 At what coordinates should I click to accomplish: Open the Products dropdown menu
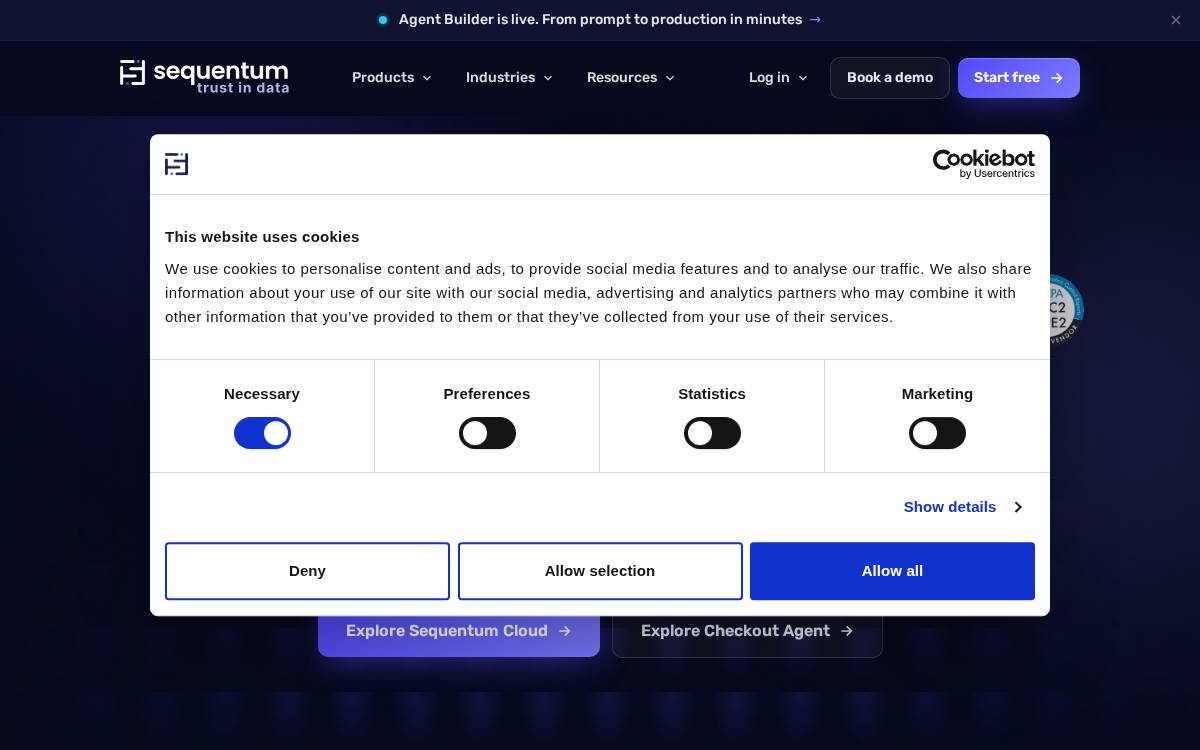392,78
